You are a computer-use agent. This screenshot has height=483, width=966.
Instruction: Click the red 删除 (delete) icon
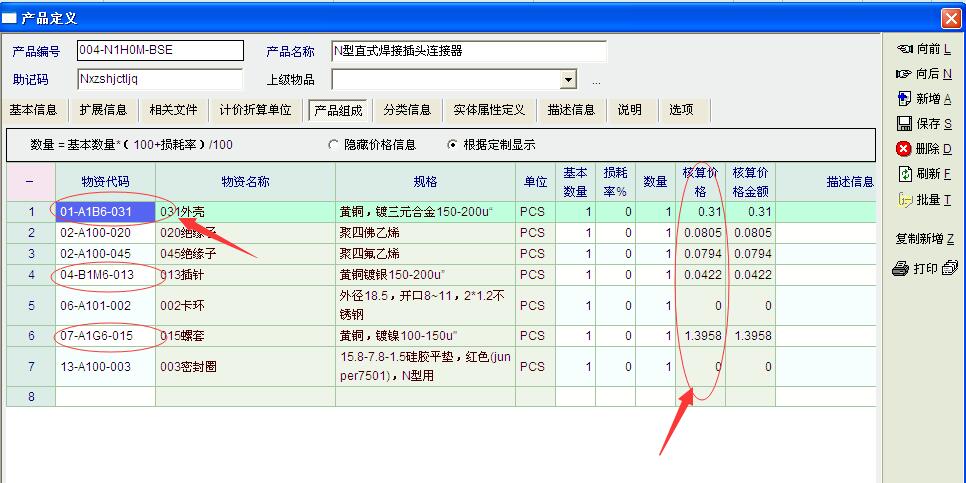pos(904,148)
